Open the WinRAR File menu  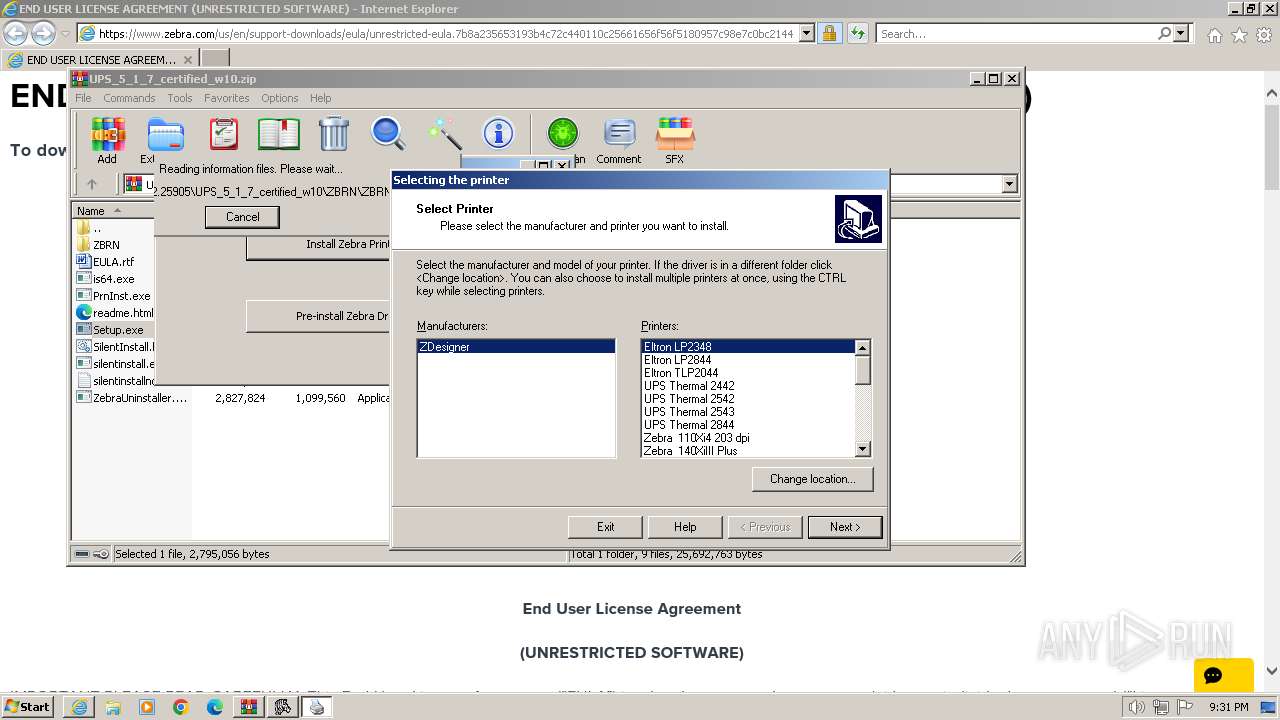pyautogui.click(x=83, y=98)
